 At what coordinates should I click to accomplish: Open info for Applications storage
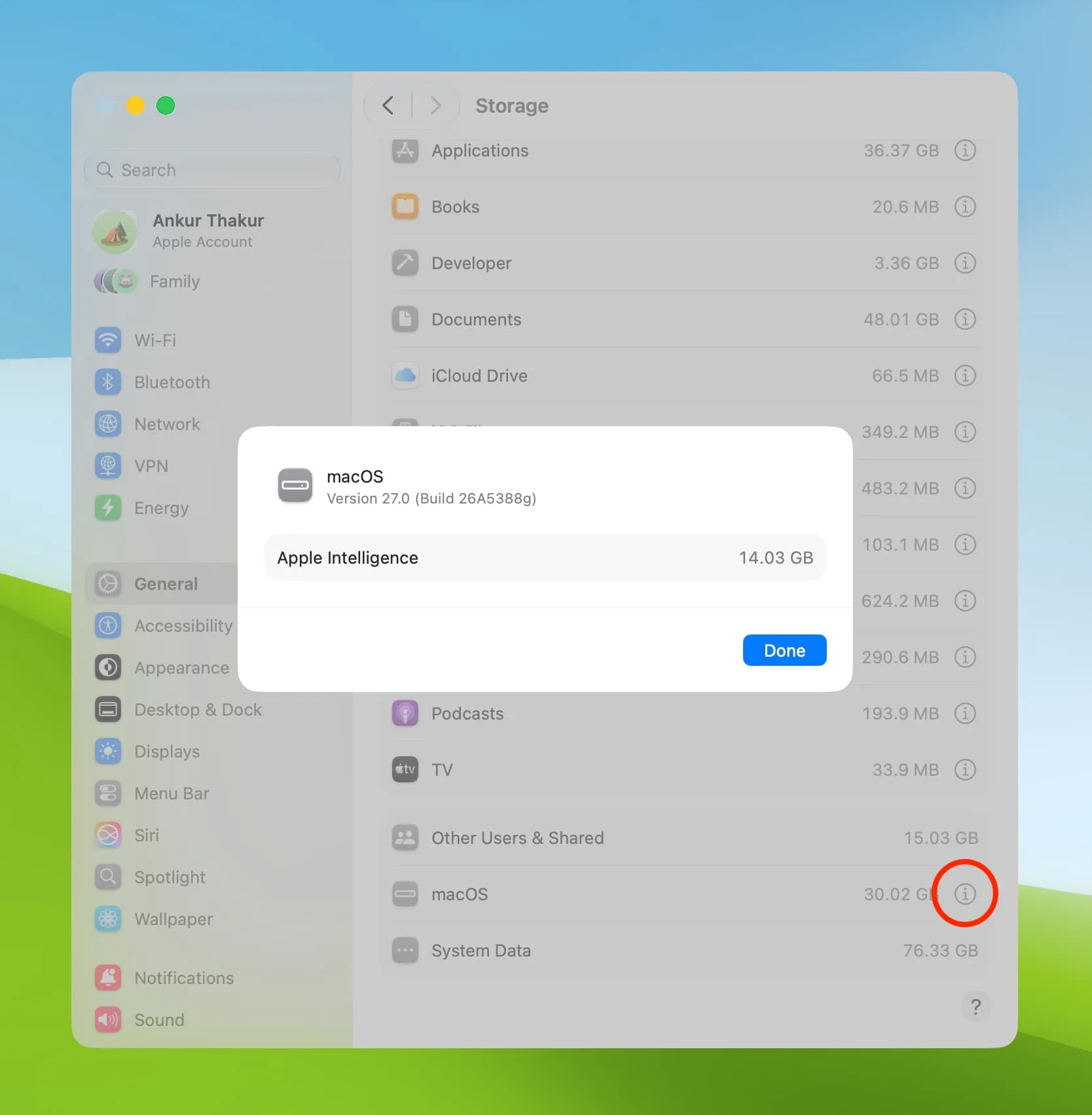[x=965, y=151]
